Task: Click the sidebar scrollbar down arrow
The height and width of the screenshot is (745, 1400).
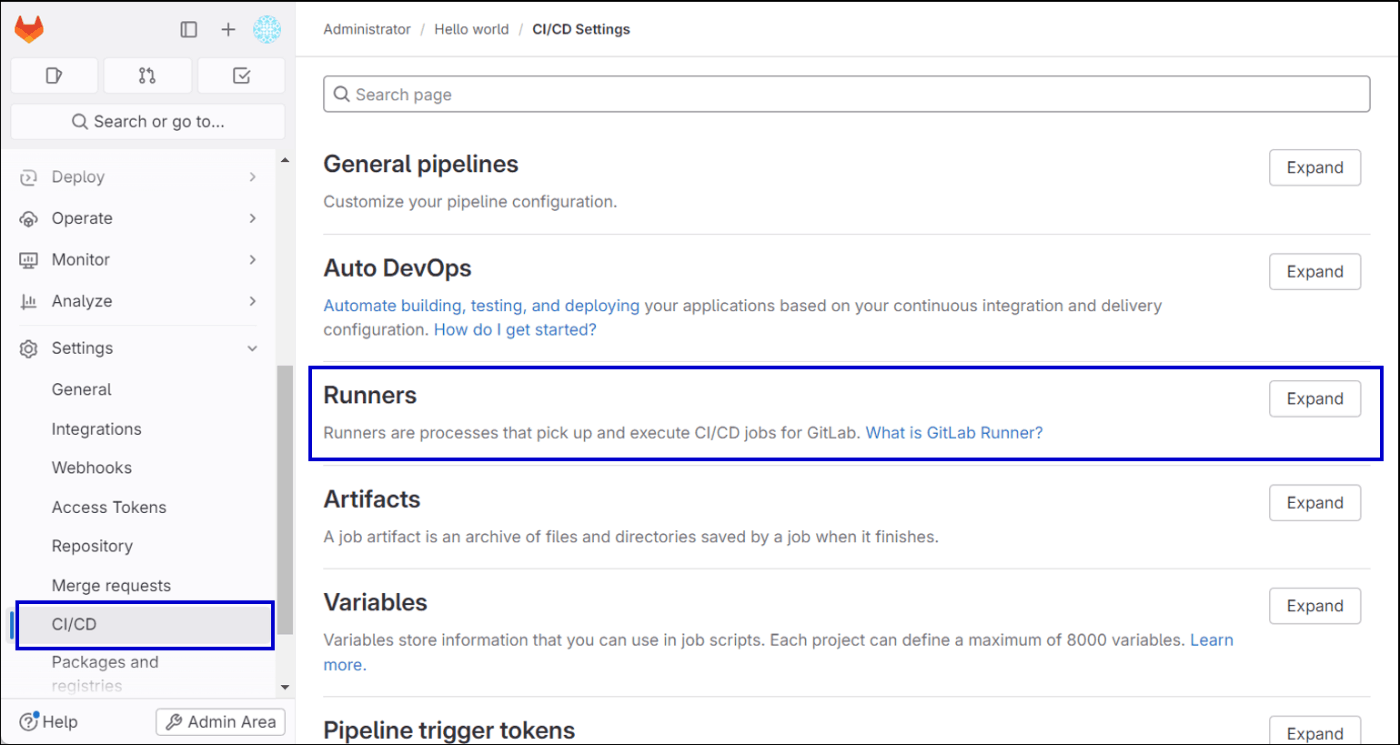Action: click(x=285, y=687)
